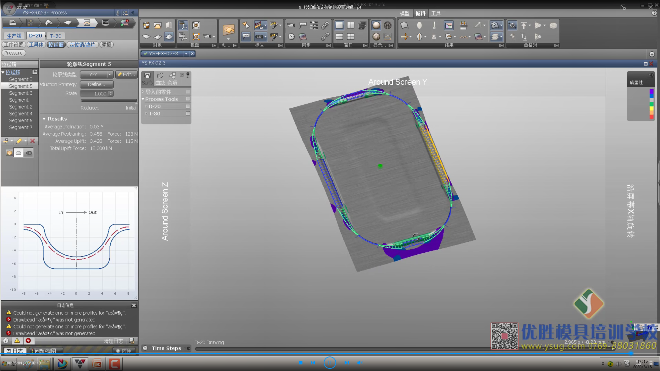Click the red C taskbar application icon
The image size is (660, 371).
[114, 363]
